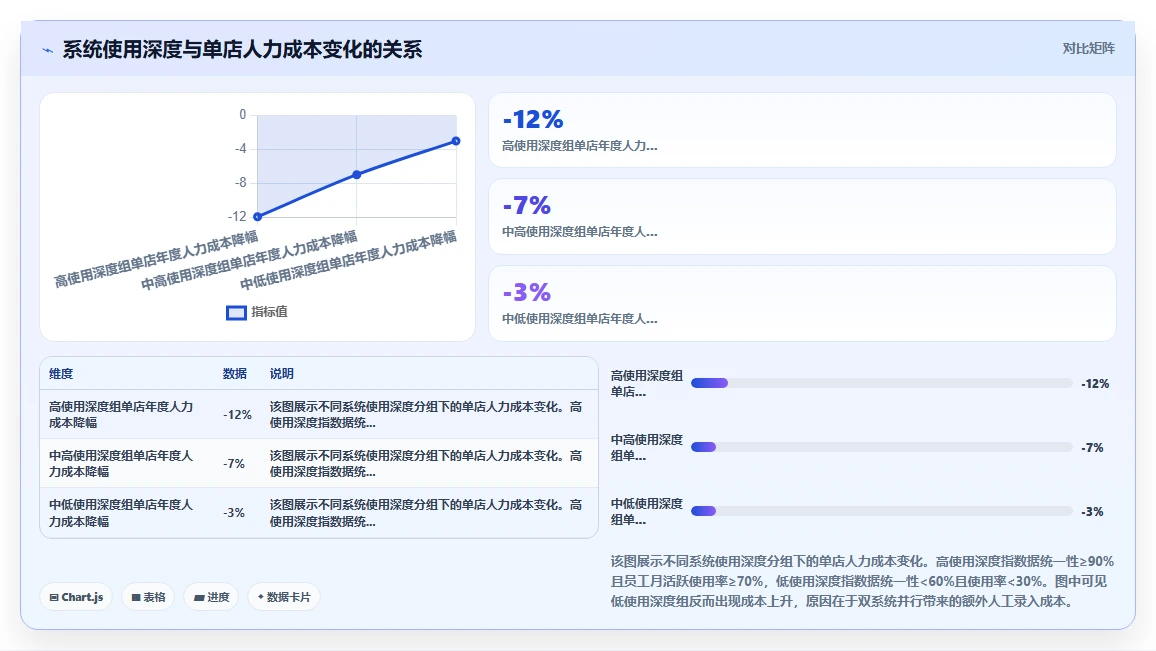
Task: Select the -7% data card
Action: [x=802, y=217]
